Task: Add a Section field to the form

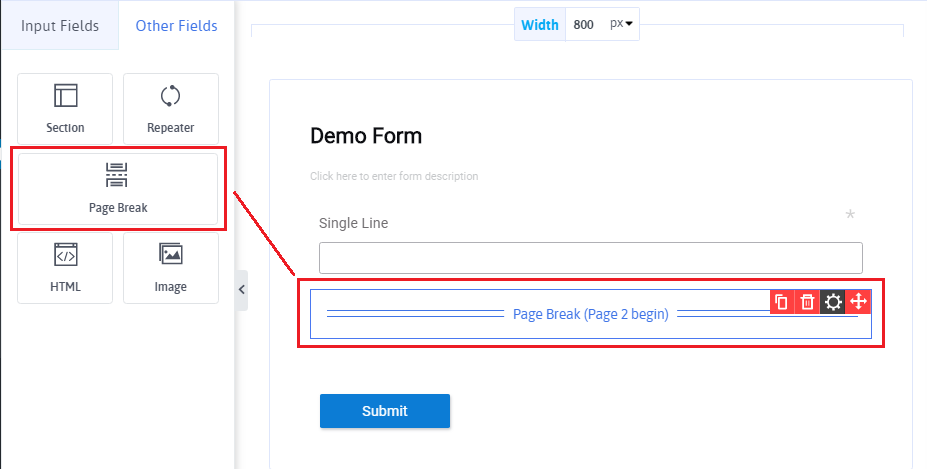Action: click(65, 108)
